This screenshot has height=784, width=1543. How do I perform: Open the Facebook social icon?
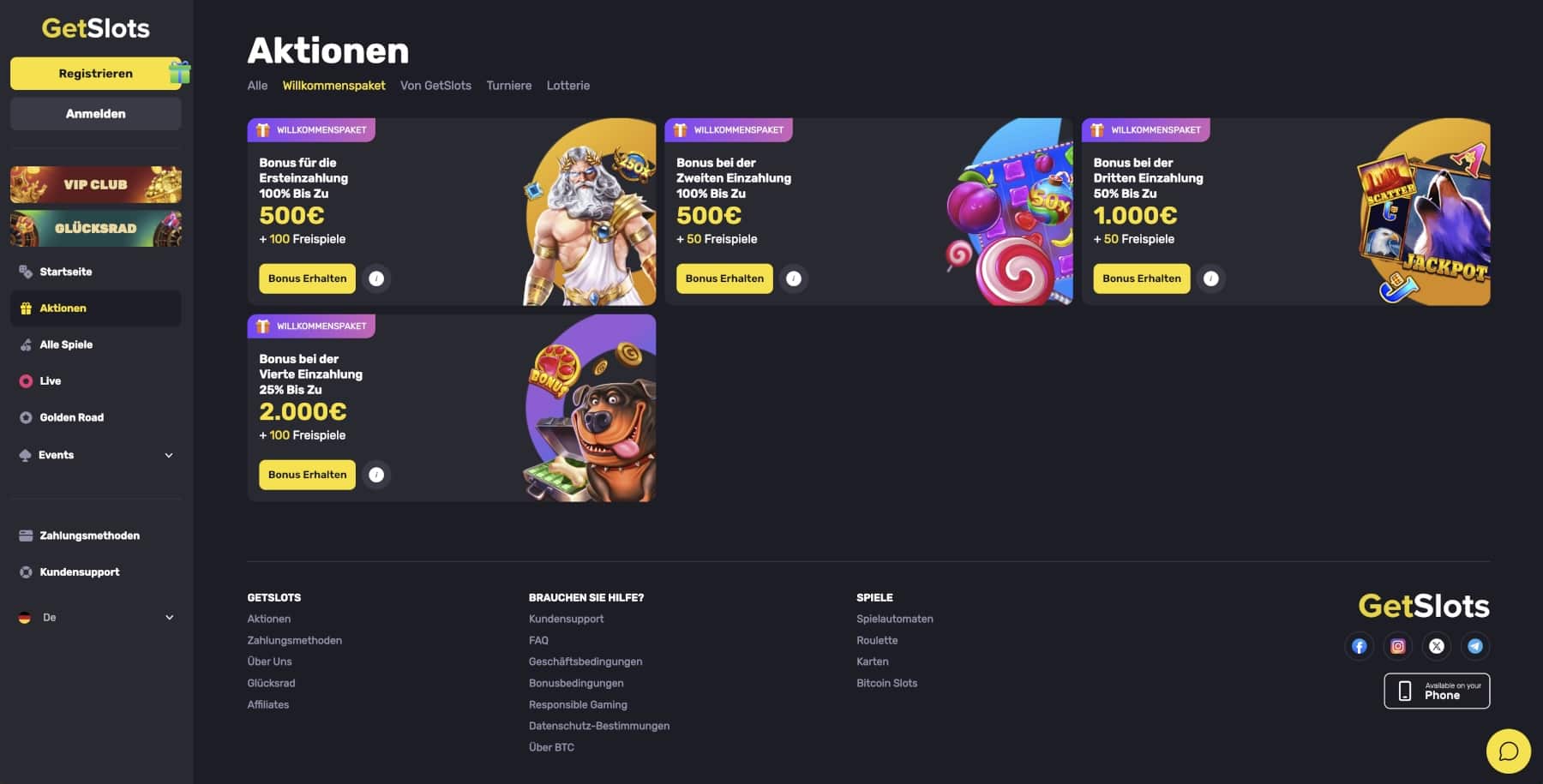point(1360,646)
